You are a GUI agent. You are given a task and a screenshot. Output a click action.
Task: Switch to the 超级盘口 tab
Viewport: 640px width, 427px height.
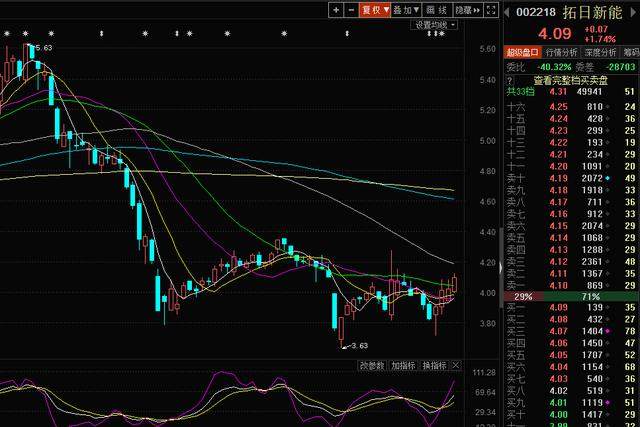522,52
